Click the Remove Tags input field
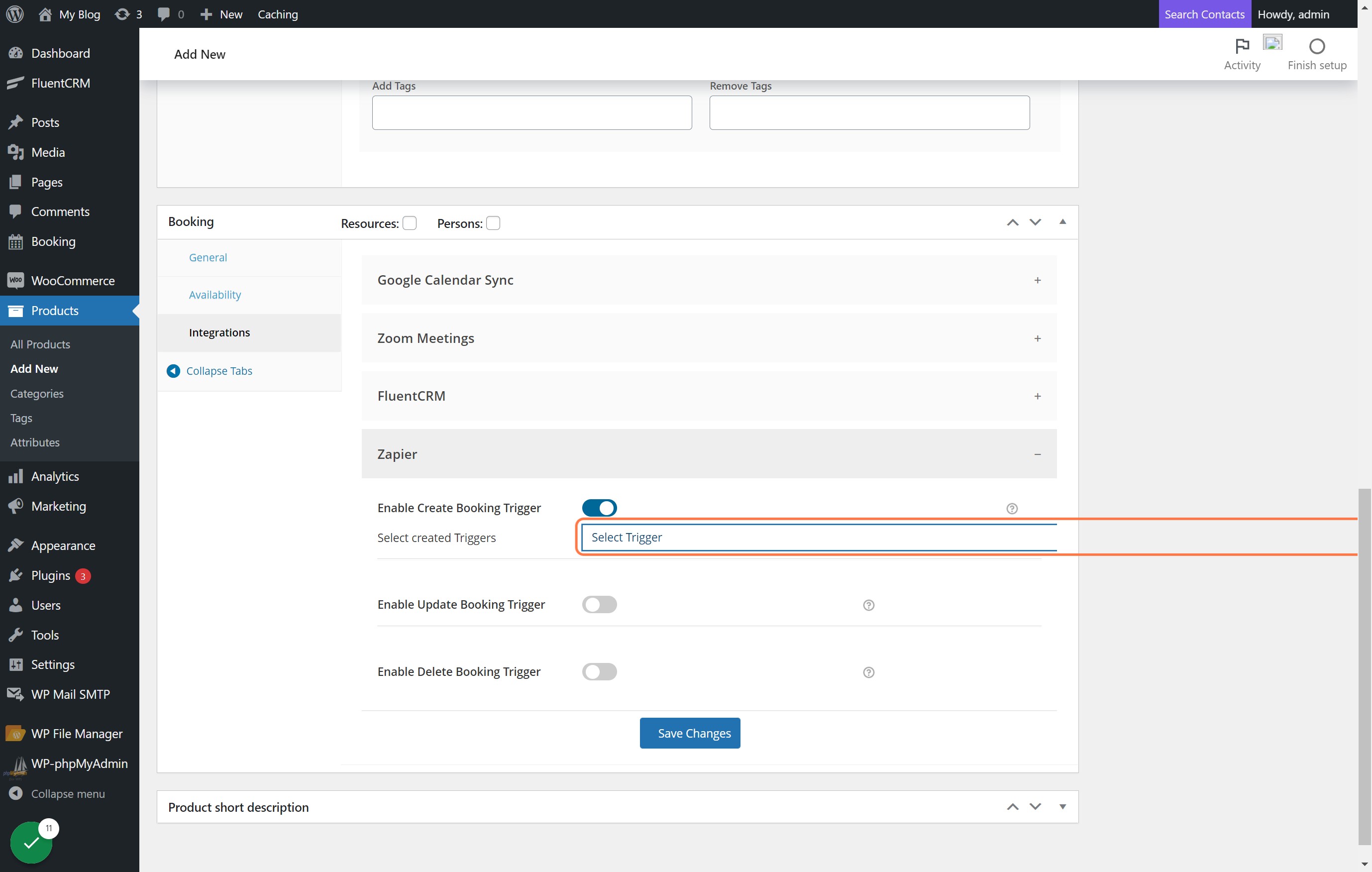 tap(869, 113)
